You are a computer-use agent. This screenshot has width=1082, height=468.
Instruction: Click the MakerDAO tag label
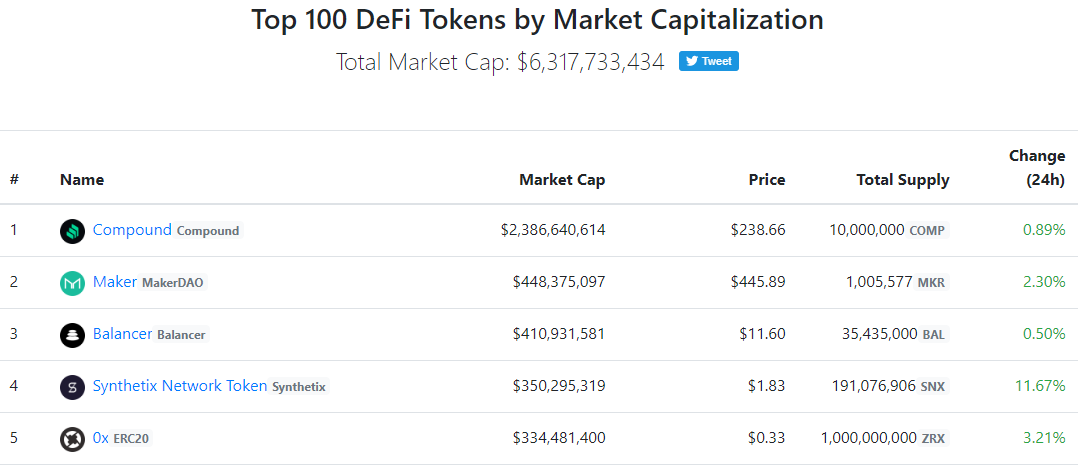click(x=172, y=283)
